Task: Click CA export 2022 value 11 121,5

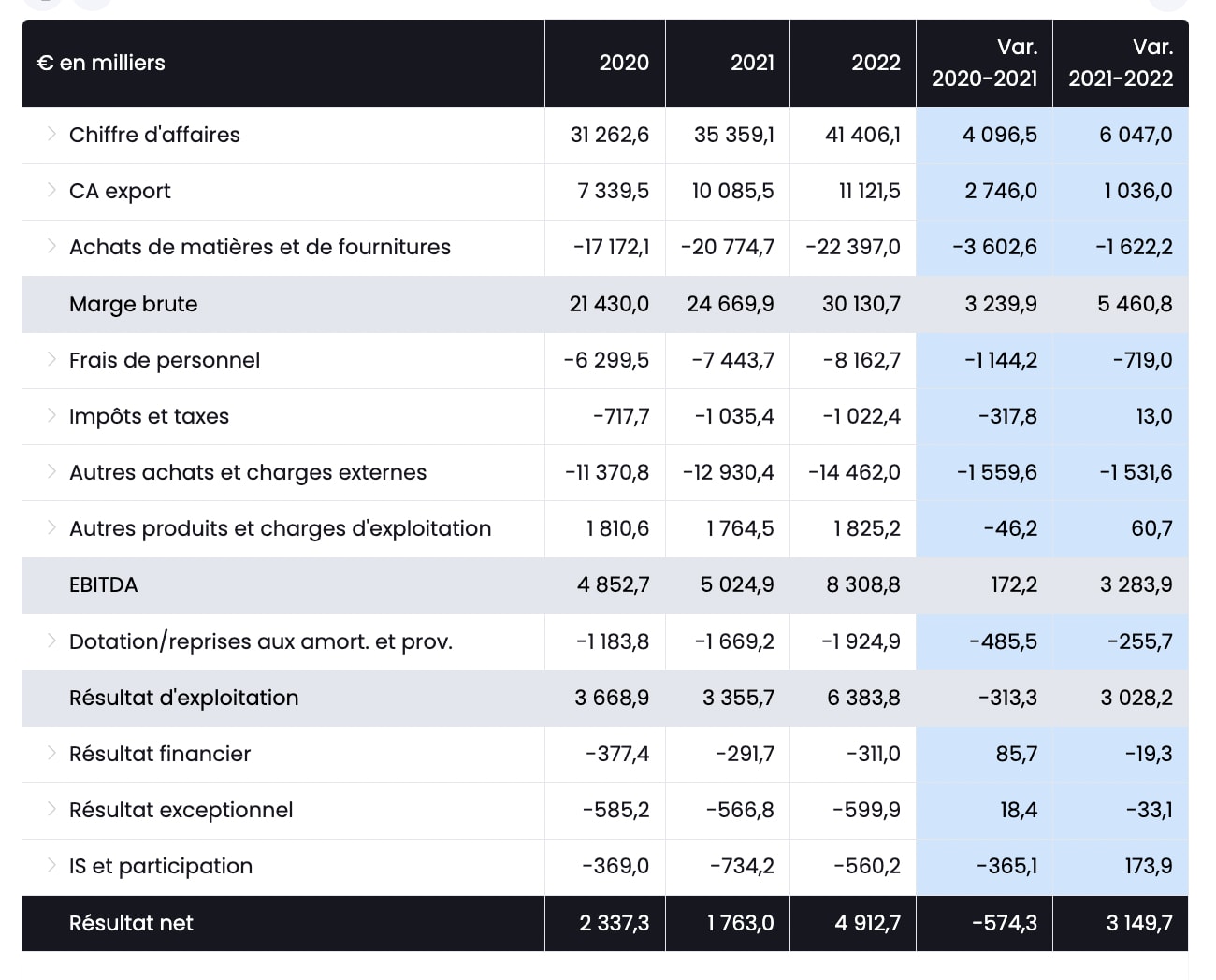Action: click(x=869, y=191)
